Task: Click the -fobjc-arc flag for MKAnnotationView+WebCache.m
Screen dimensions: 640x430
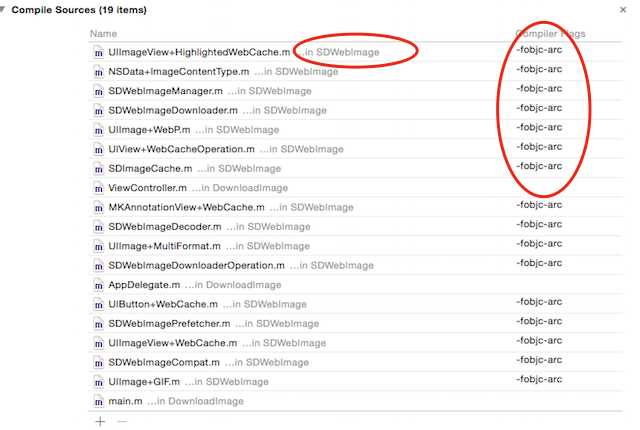Action: tap(539, 205)
